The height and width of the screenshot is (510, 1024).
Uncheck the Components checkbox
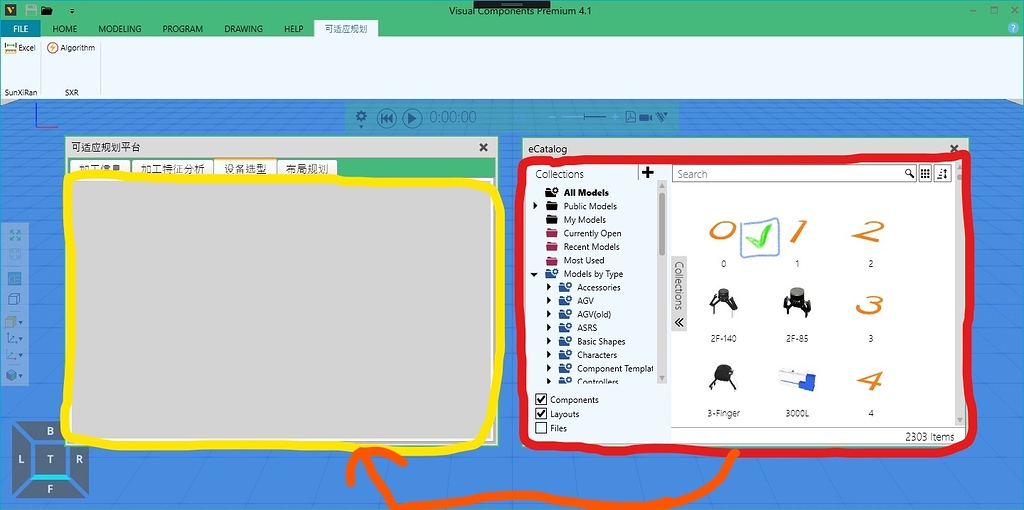(x=541, y=399)
